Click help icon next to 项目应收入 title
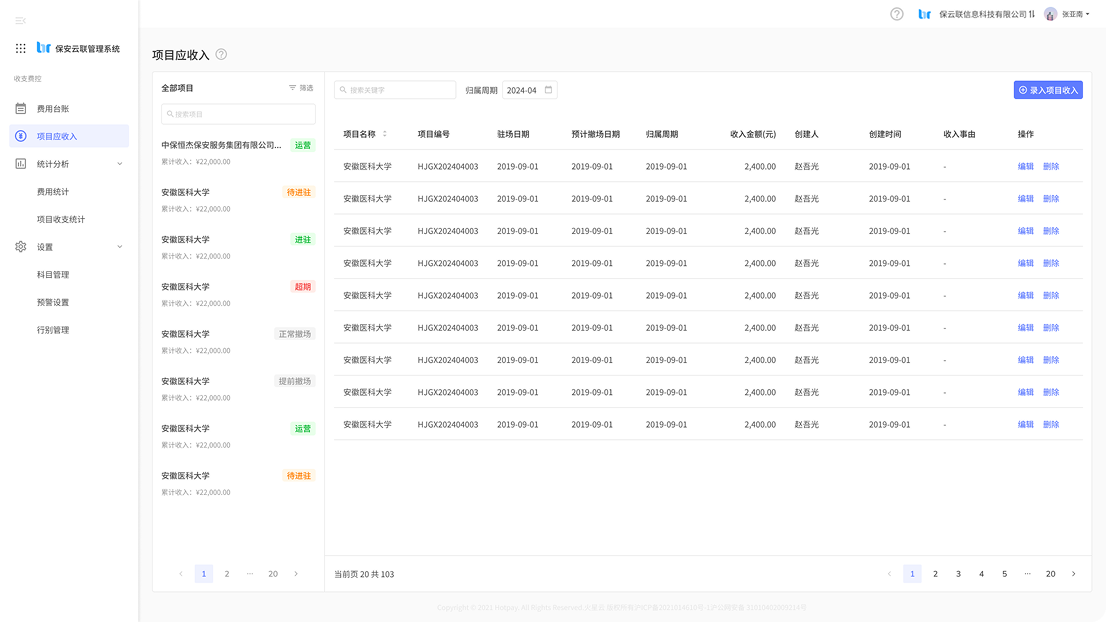Image resolution: width=1106 pixels, height=623 pixels. [x=221, y=54]
